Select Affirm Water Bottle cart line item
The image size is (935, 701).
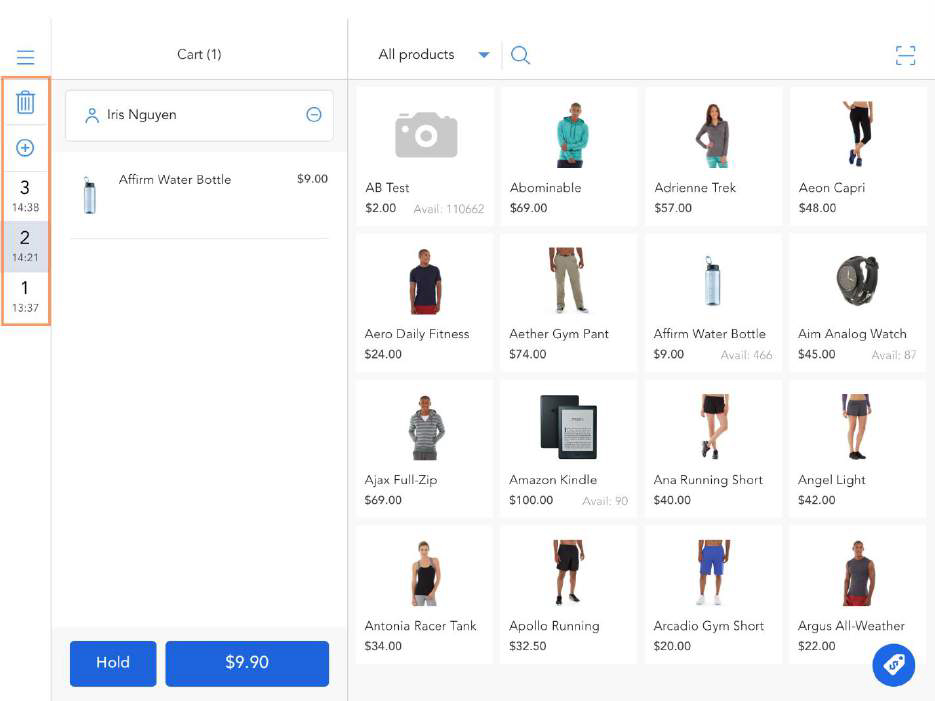[199, 196]
